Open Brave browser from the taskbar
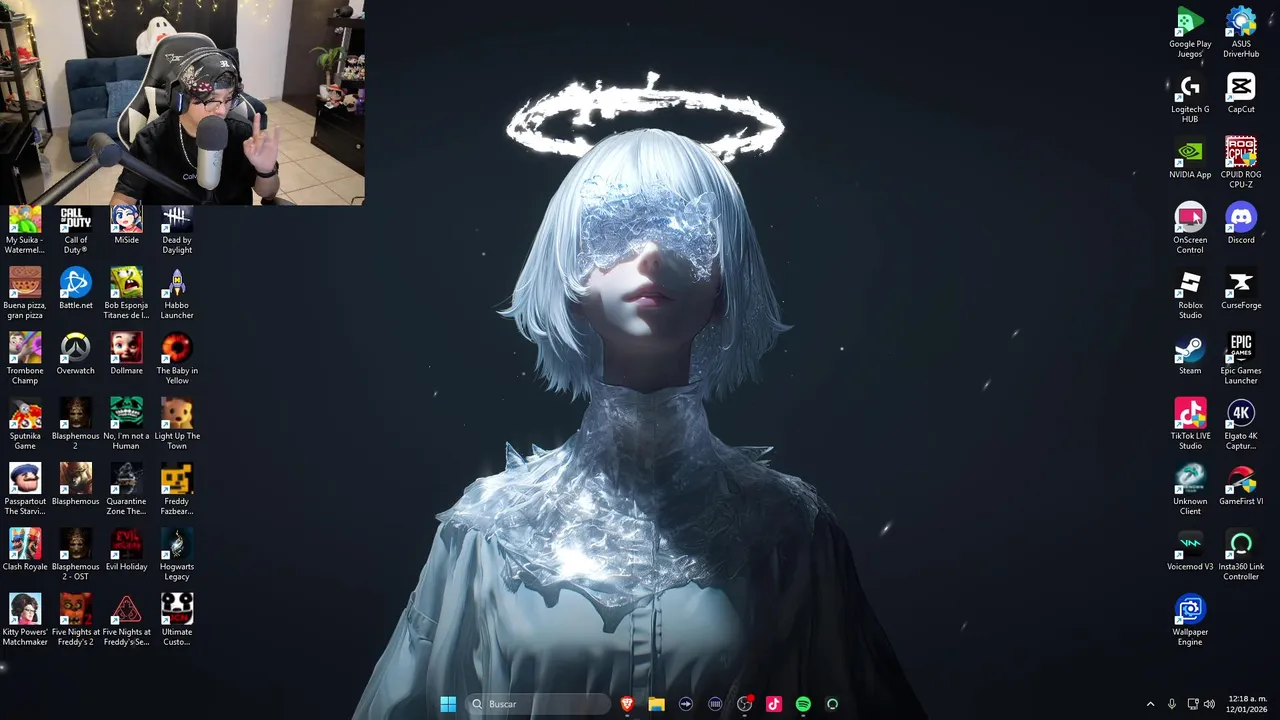The width and height of the screenshot is (1280, 720). coord(627,704)
